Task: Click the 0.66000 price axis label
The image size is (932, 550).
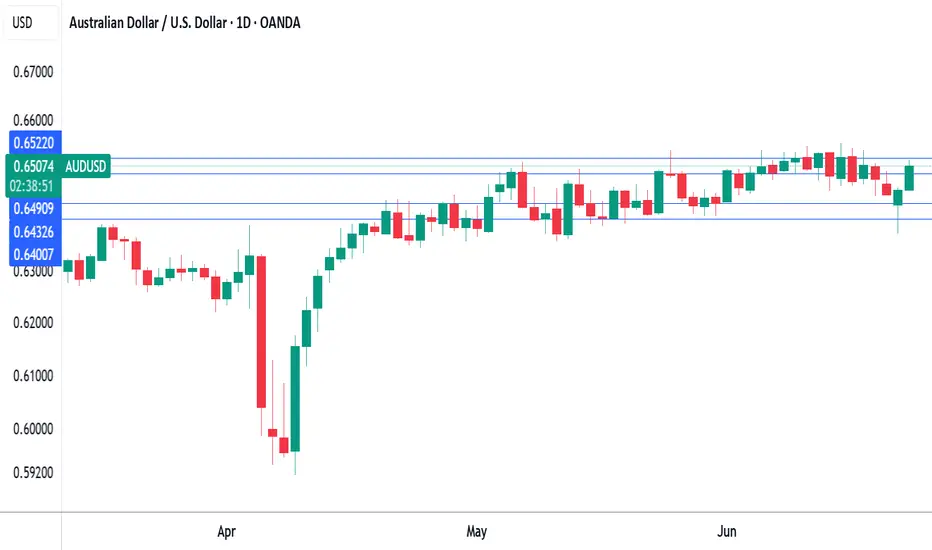Action: [x=33, y=120]
